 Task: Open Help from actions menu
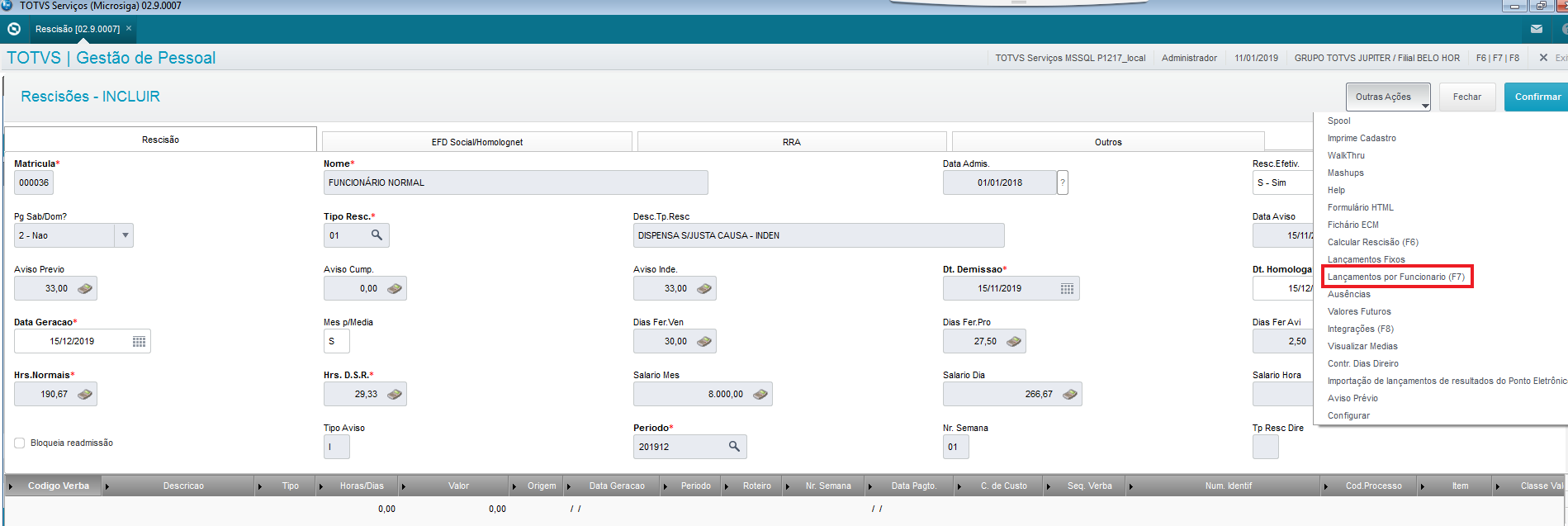click(1336, 190)
